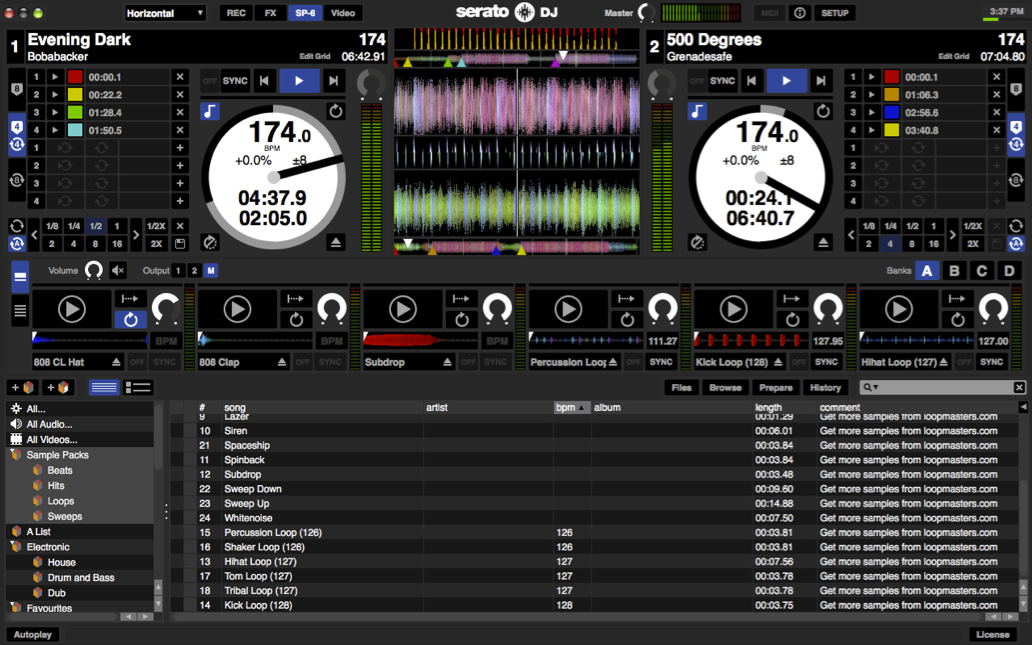The image size is (1032, 645).
Task: Eject sample from Subdrop slot
Action: (448, 362)
